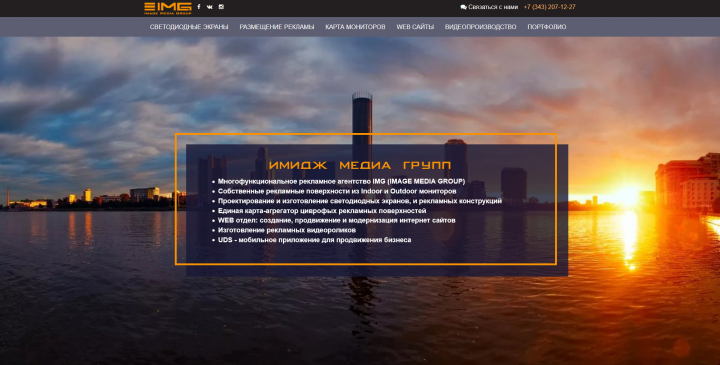Click the line Многофункциональное рекламное агентство IMG
Image resolution: width=720 pixels, height=365 pixels.
click(341, 181)
